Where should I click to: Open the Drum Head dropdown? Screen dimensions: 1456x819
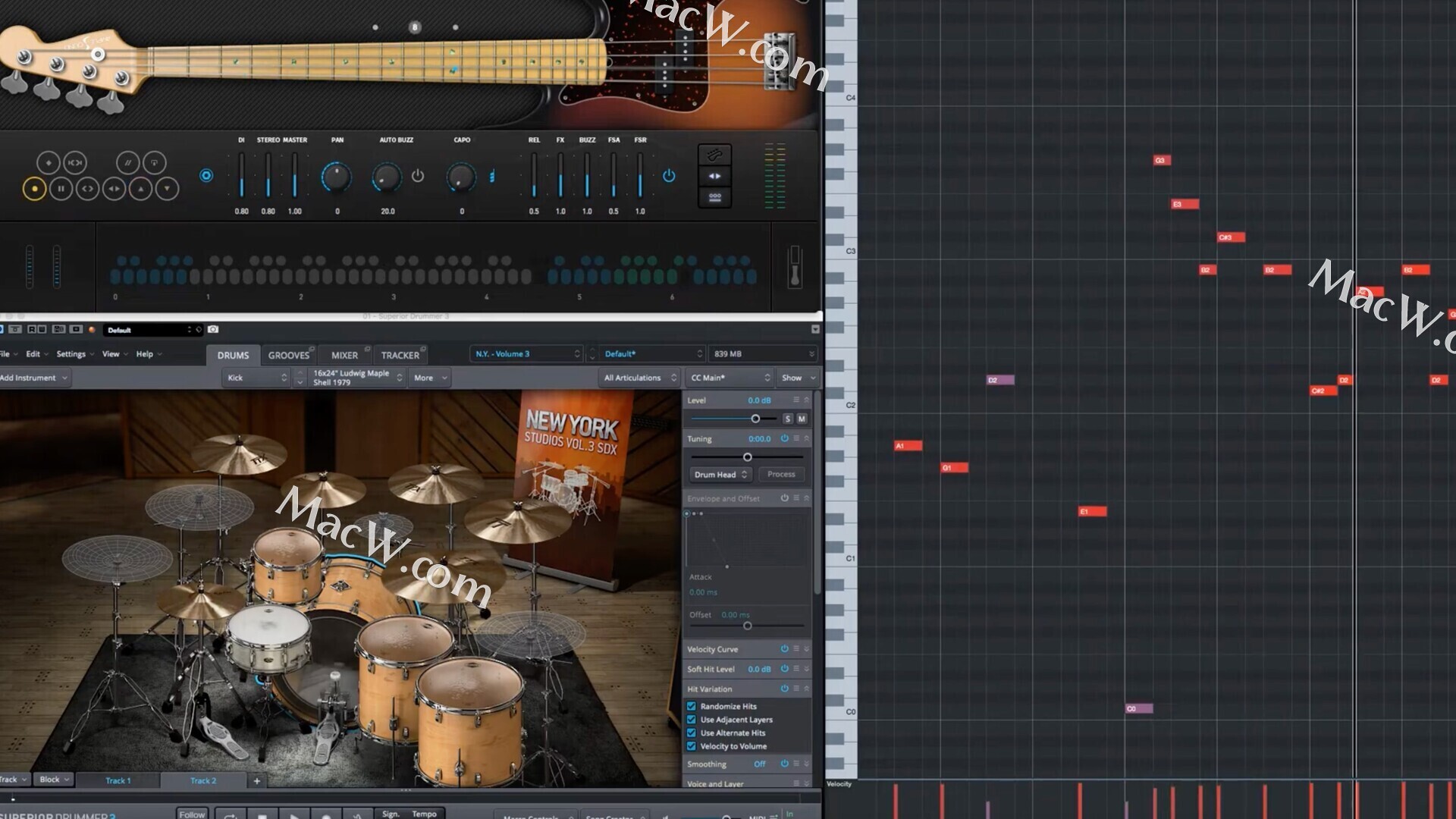pos(720,475)
